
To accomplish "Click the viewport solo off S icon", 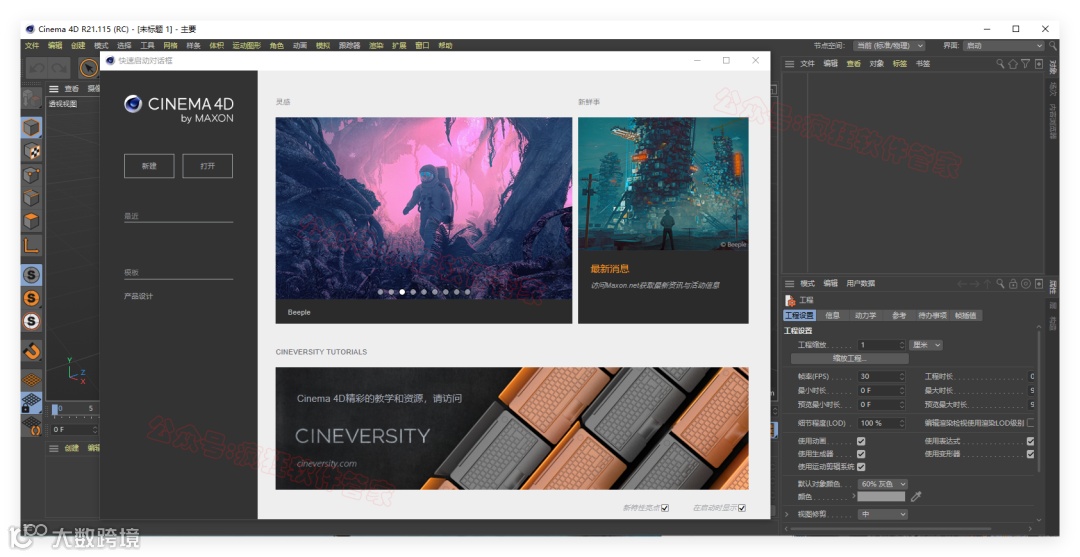I will tap(32, 275).
